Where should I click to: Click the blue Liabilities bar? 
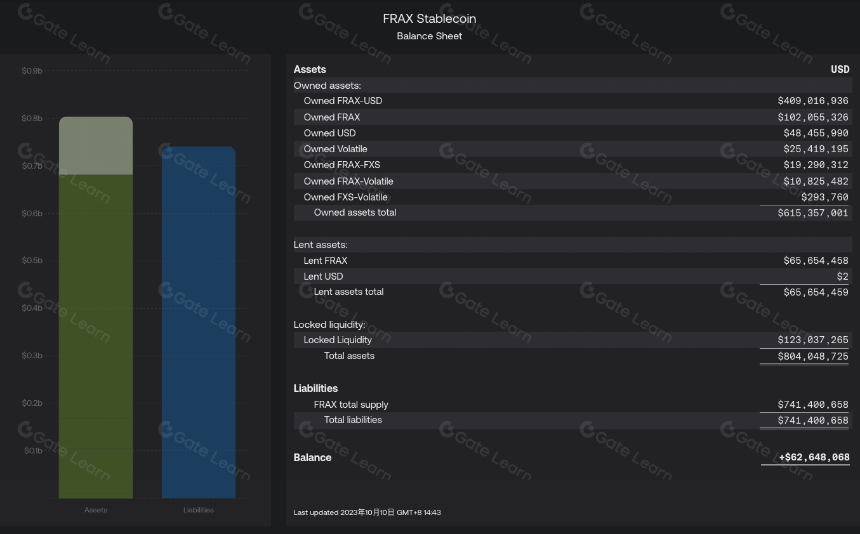(199, 322)
